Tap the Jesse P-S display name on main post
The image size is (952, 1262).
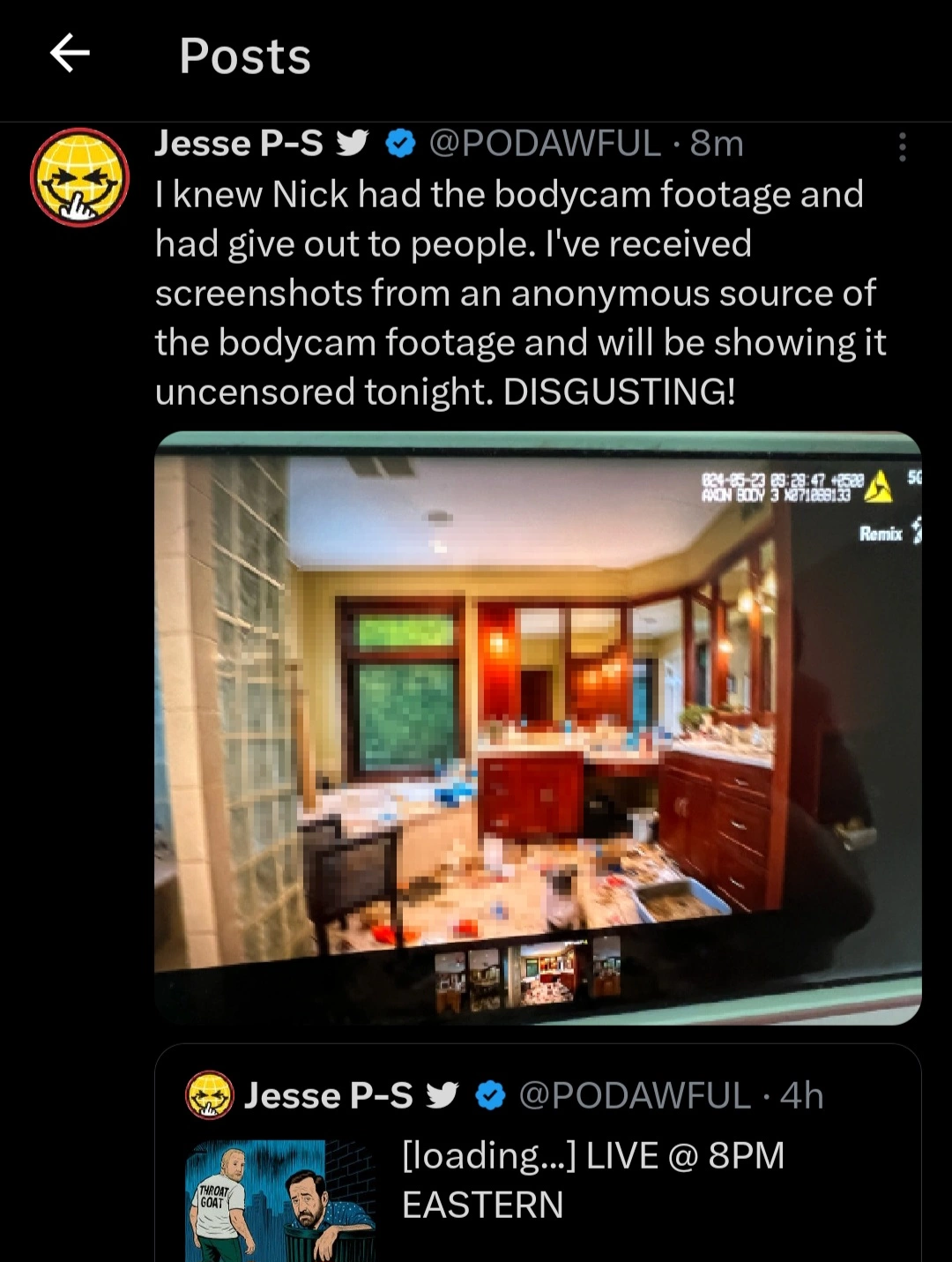pos(239,144)
